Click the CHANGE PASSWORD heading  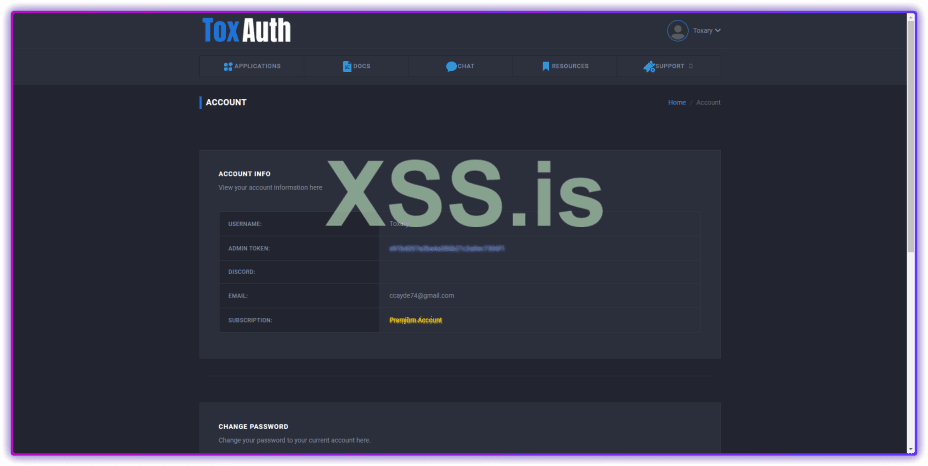pos(253,426)
